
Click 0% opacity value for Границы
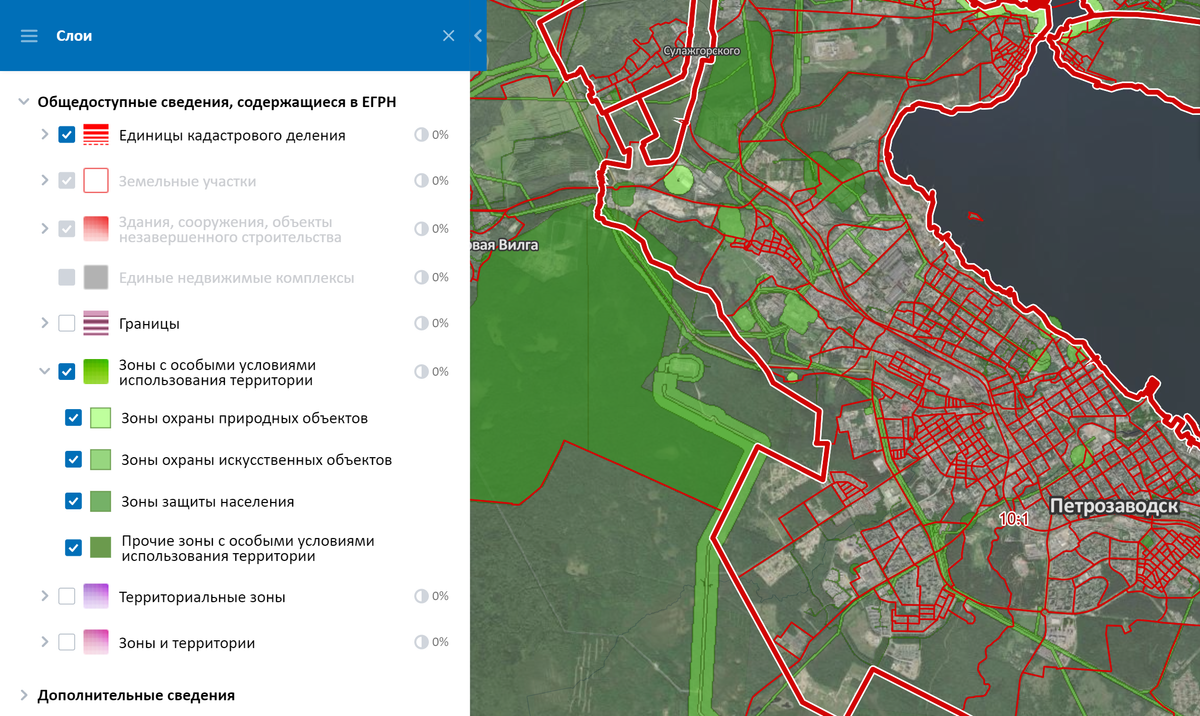[440, 323]
